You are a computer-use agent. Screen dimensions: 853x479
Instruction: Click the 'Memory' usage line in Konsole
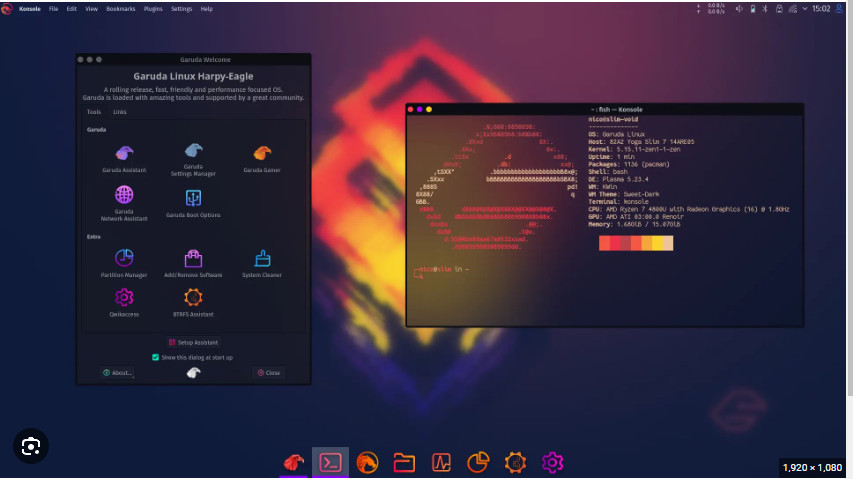point(634,224)
